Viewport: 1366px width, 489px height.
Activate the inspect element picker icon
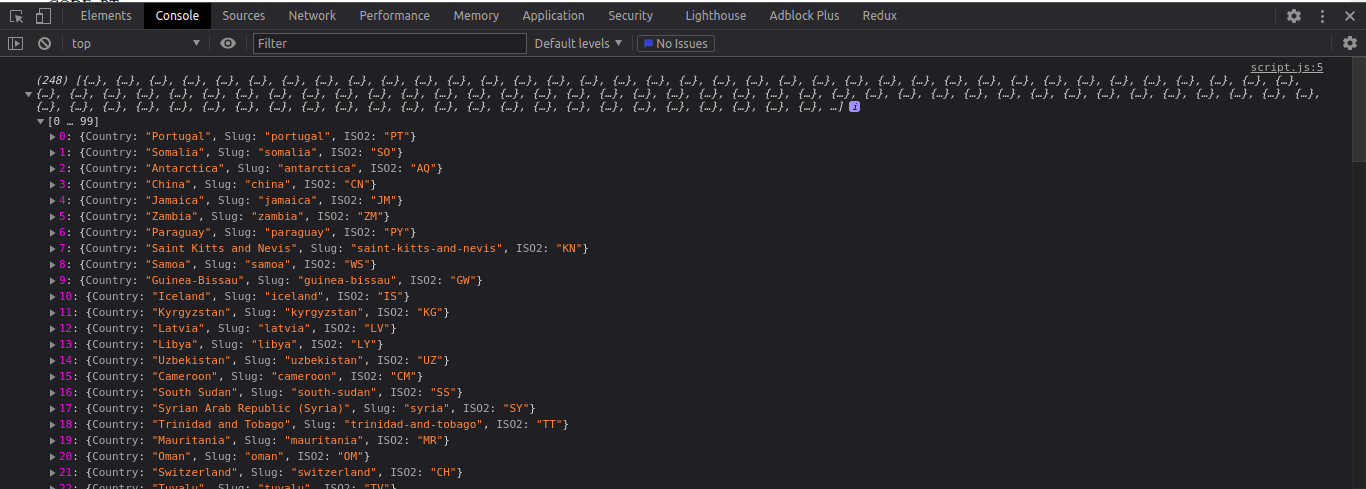[16, 16]
